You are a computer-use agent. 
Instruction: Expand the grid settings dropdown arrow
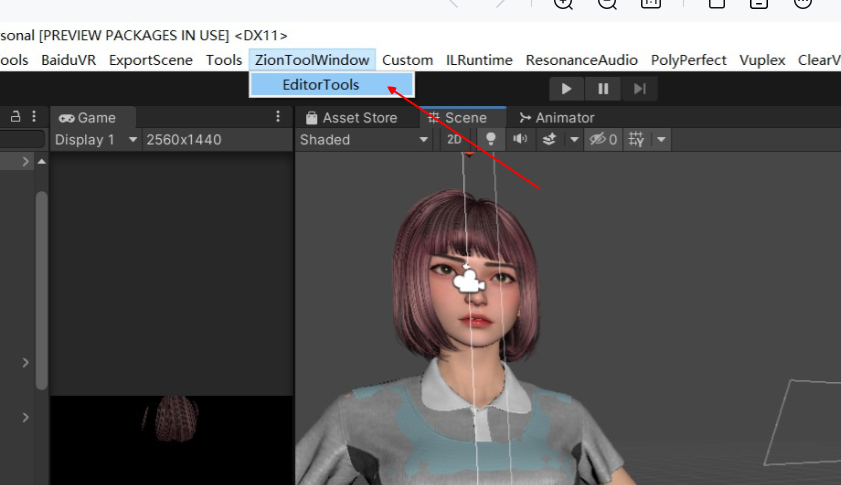[661, 140]
